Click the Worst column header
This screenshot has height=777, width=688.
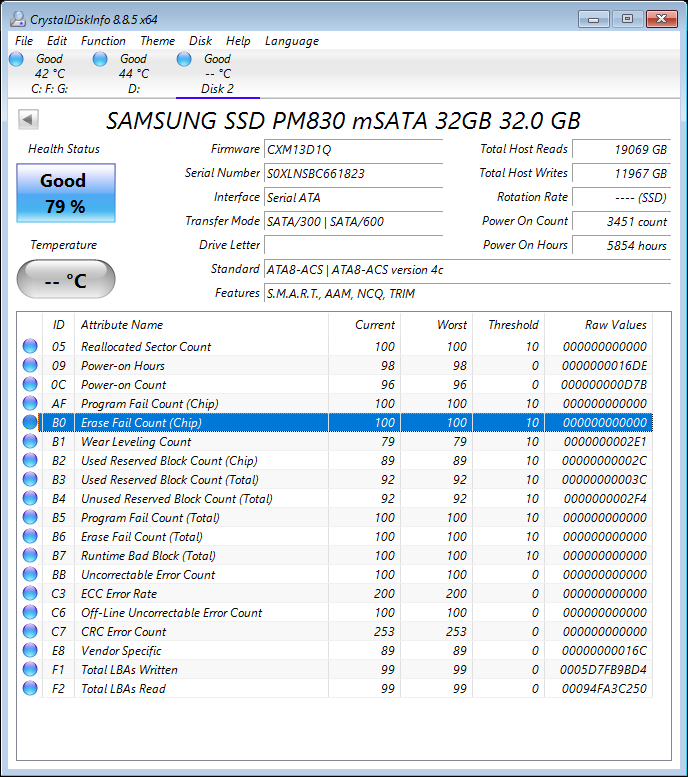436,325
